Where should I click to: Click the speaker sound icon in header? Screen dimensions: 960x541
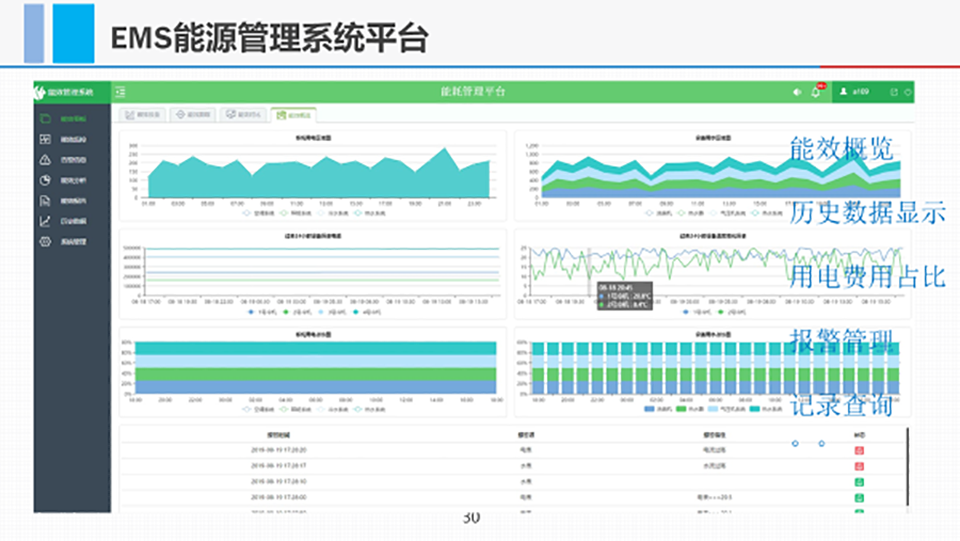click(x=797, y=92)
